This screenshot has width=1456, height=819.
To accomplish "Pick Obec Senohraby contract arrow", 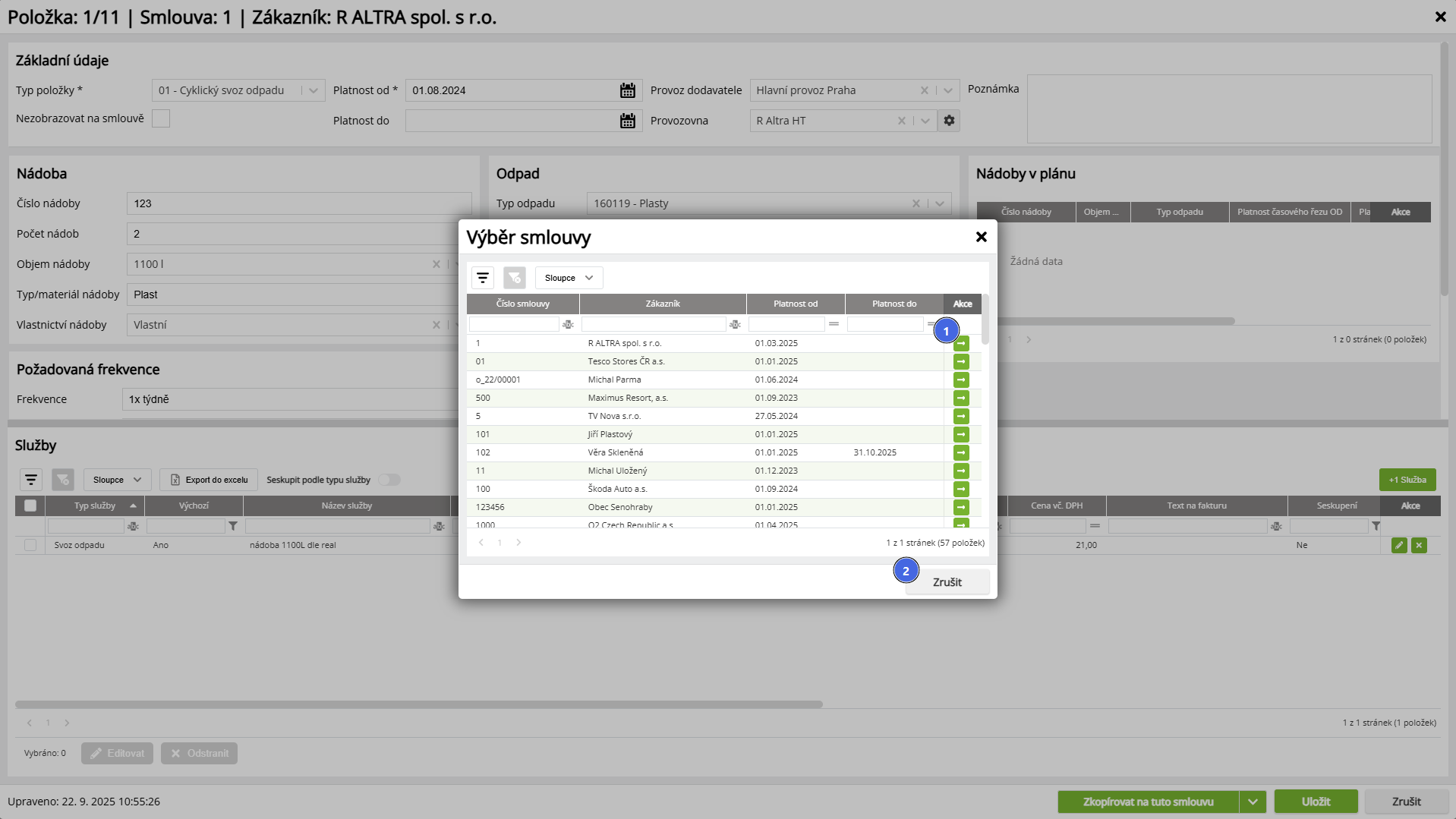I will [961, 507].
